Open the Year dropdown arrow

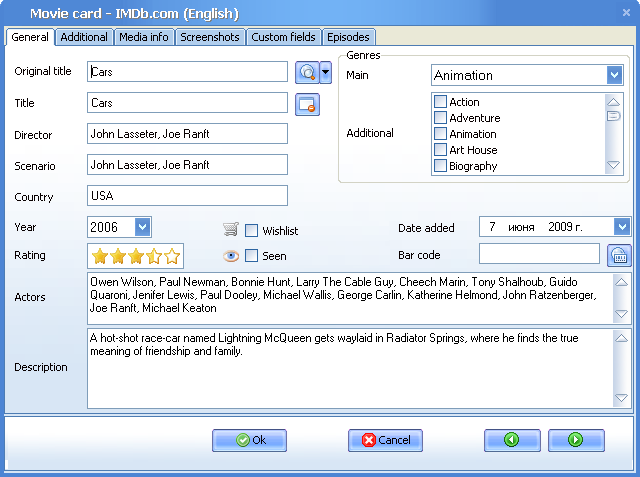[142, 227]
